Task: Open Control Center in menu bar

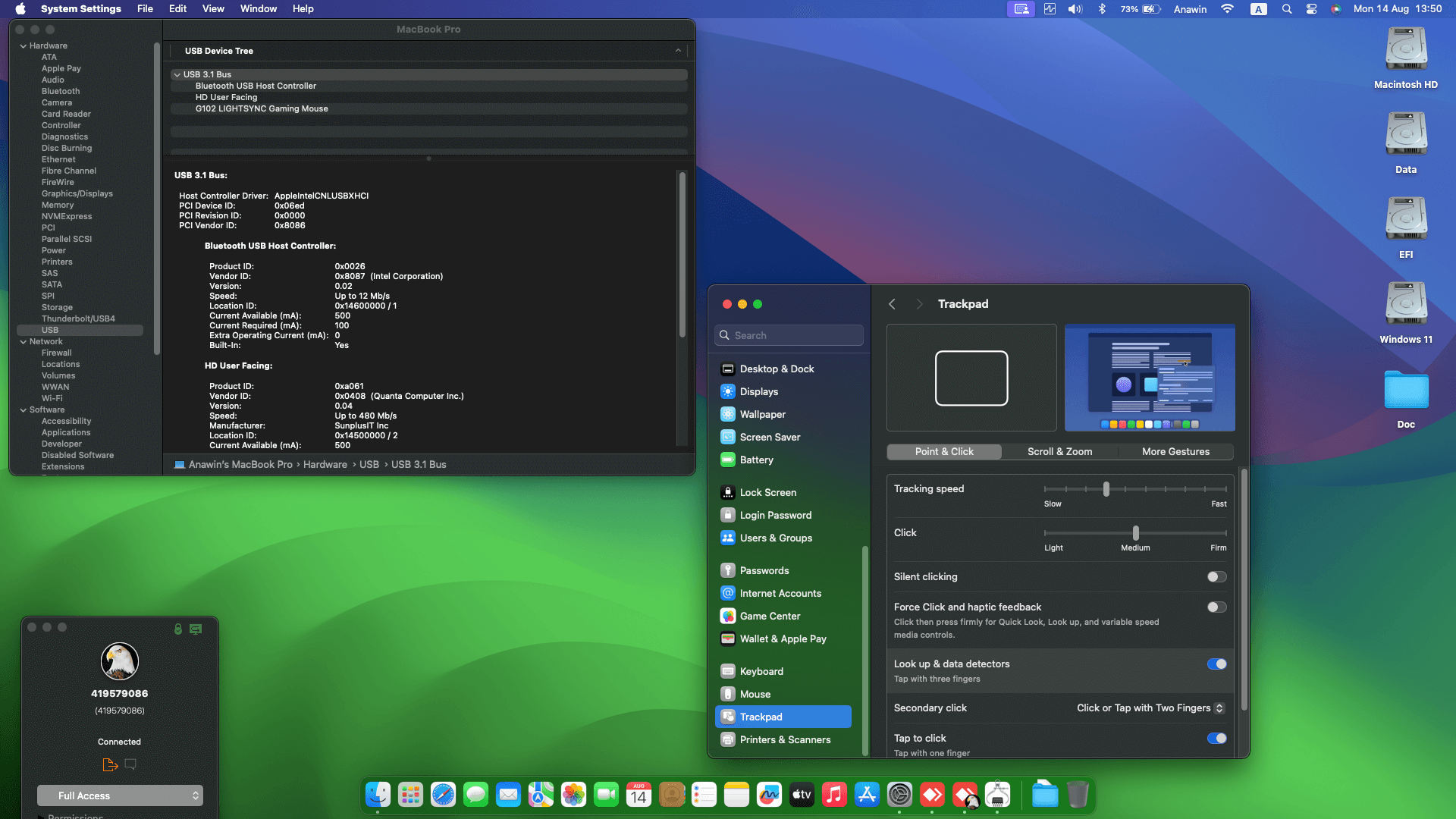Action: 1311,9
